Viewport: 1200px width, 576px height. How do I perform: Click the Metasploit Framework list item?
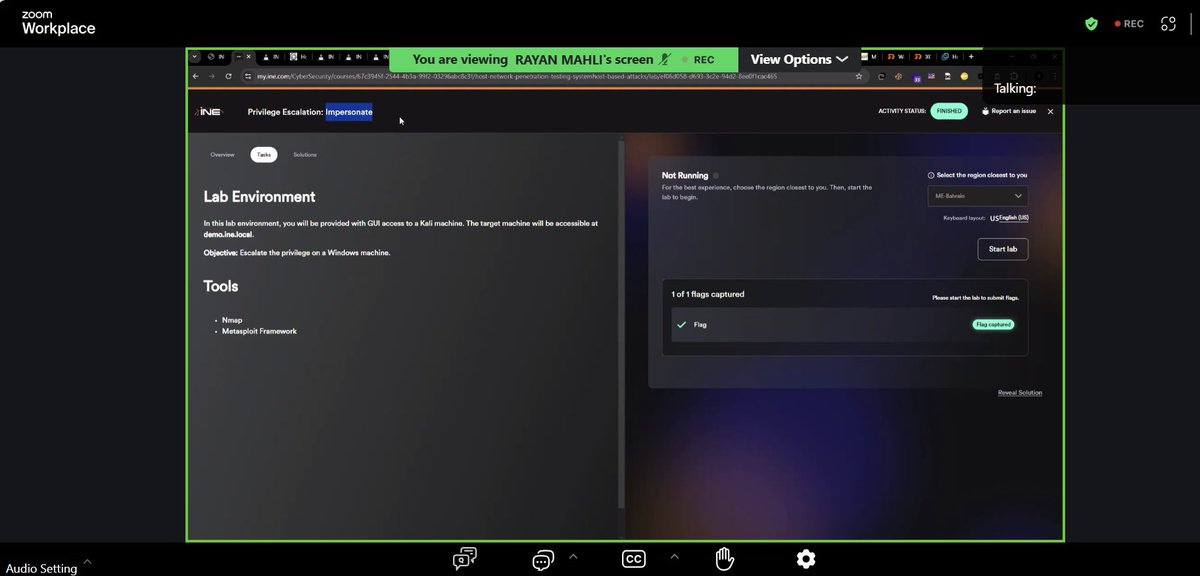[x=259, y=331]
